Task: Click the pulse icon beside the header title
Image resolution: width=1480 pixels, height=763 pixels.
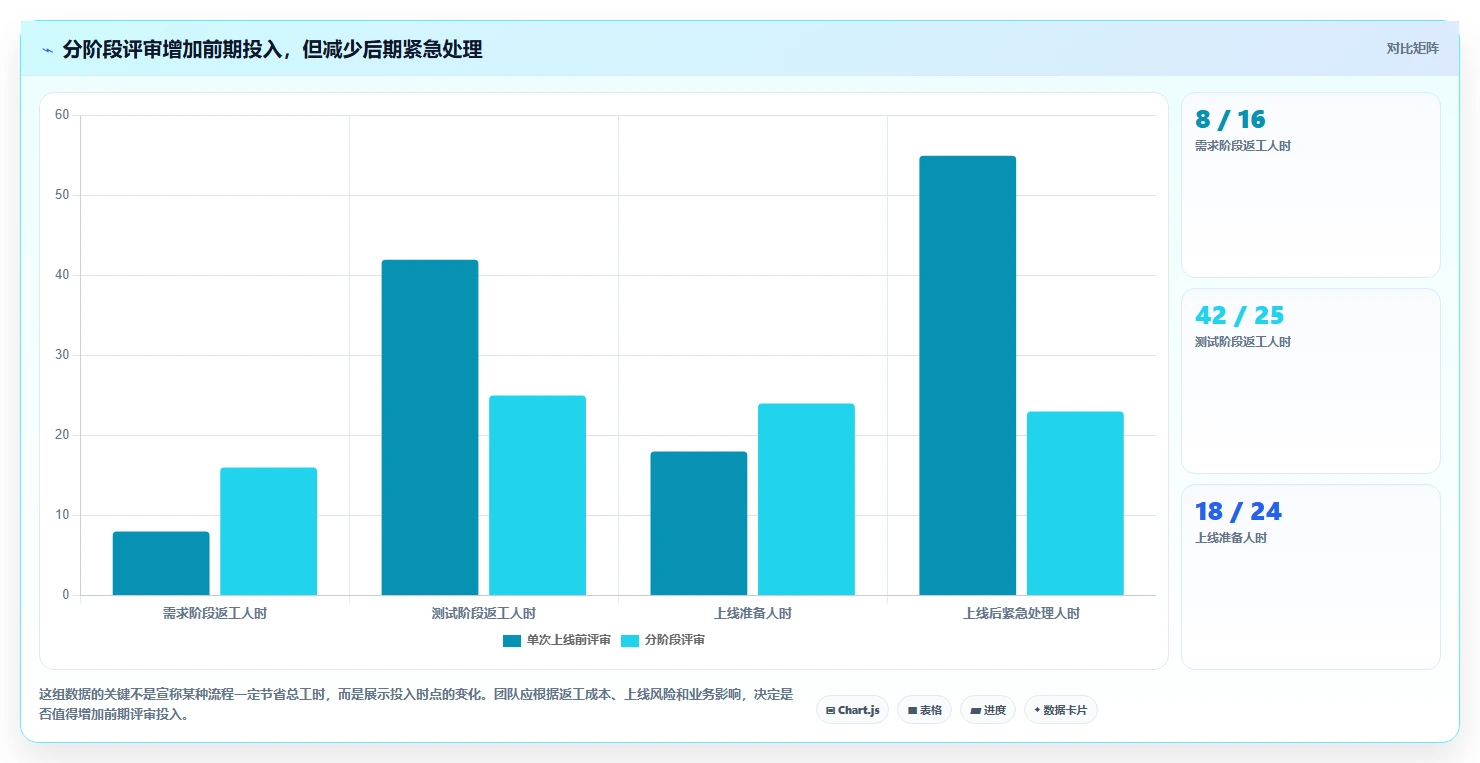Action: click(x=48, y=50)
